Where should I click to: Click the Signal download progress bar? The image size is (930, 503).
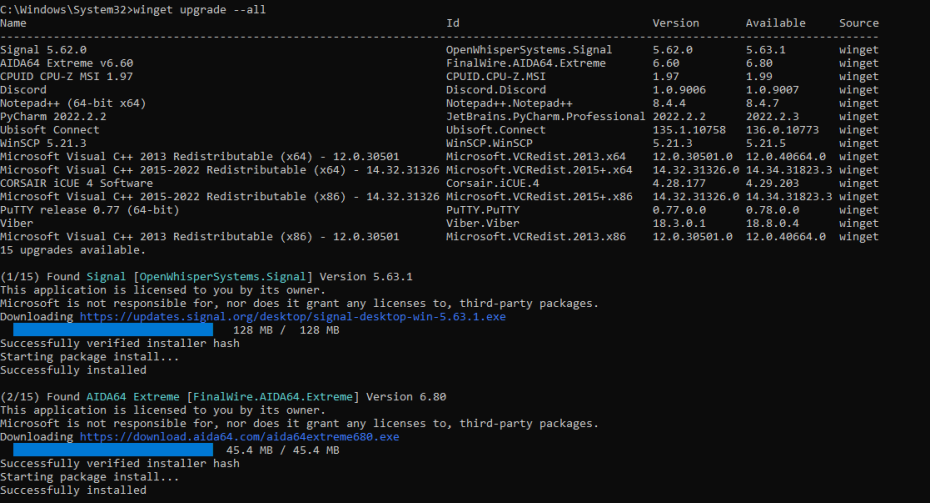tap(113, 329)
